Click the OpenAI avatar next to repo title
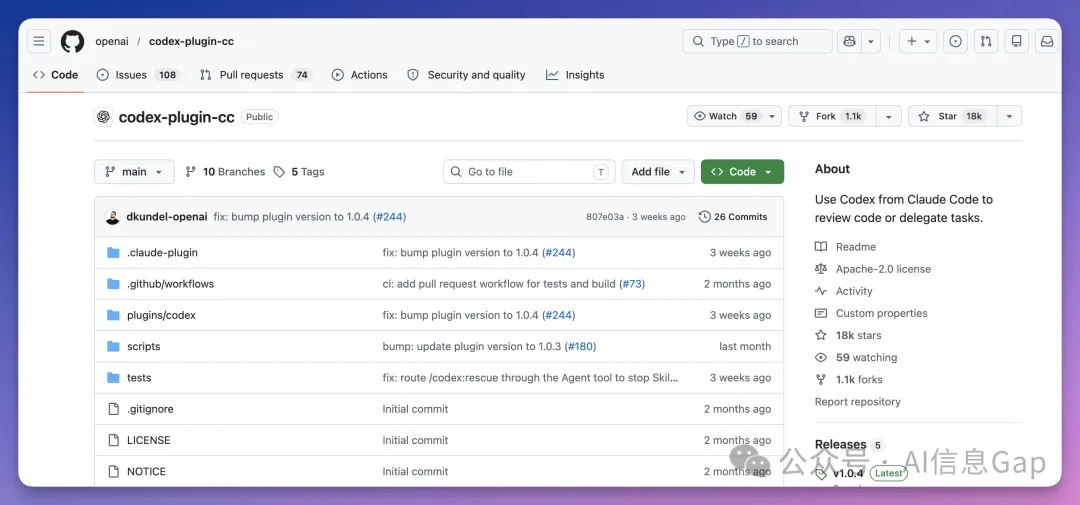1080x505 pixels. click(x=103, y=117)
